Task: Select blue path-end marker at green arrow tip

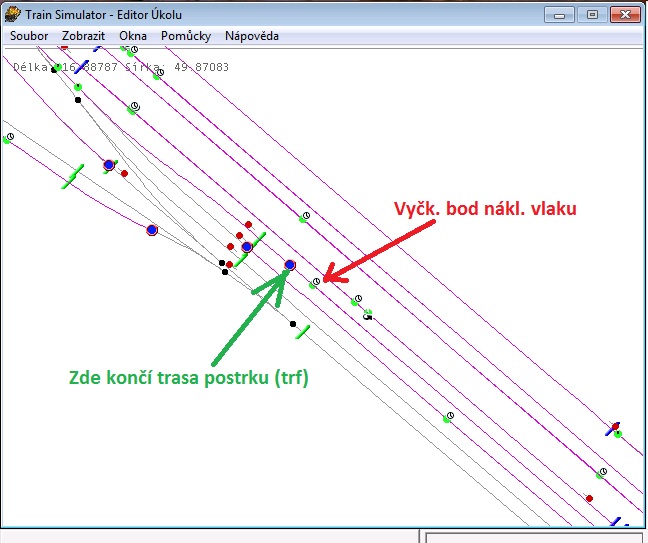Action: tap(290, 265)
